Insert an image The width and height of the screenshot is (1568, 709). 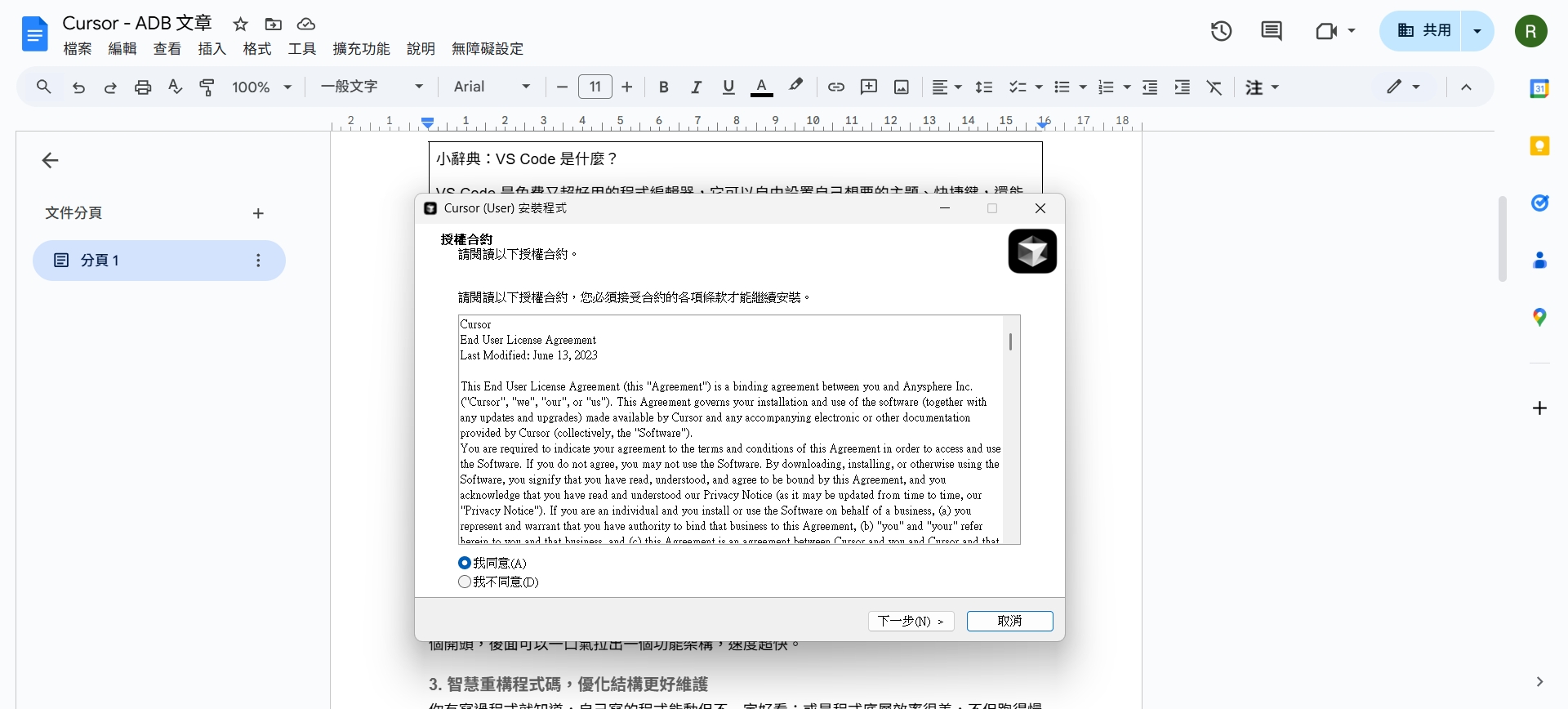[902, 87]
